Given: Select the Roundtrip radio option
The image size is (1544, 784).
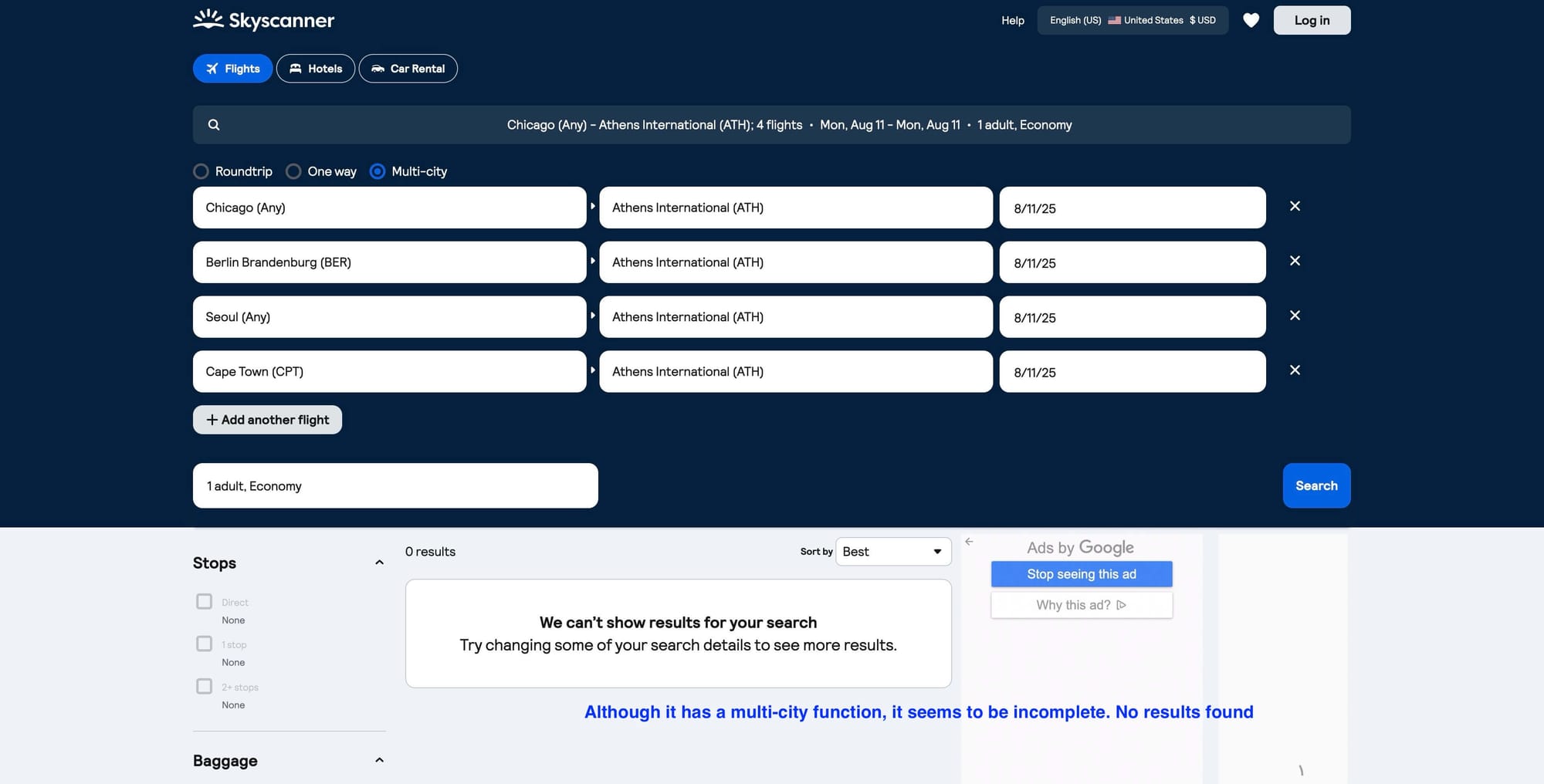Looking at the screenshot, I should (201, 171).
